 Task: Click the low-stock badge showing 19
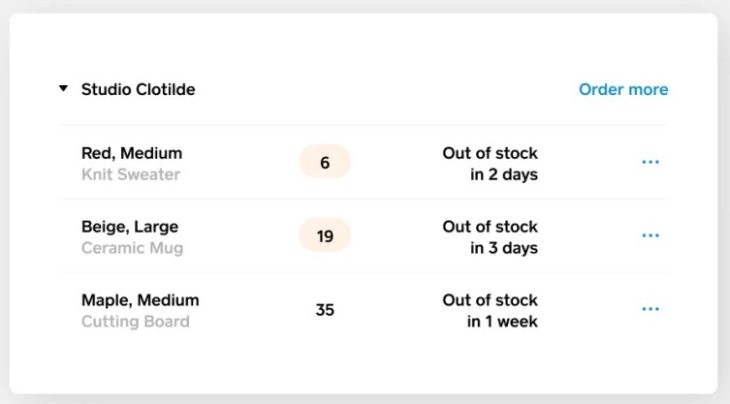(325, 236)
